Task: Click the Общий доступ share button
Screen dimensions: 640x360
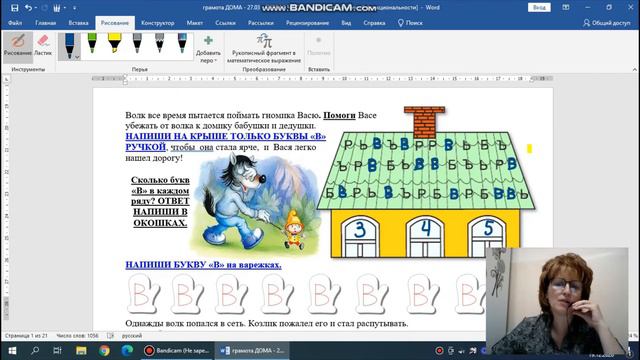Action: point(607,23)
